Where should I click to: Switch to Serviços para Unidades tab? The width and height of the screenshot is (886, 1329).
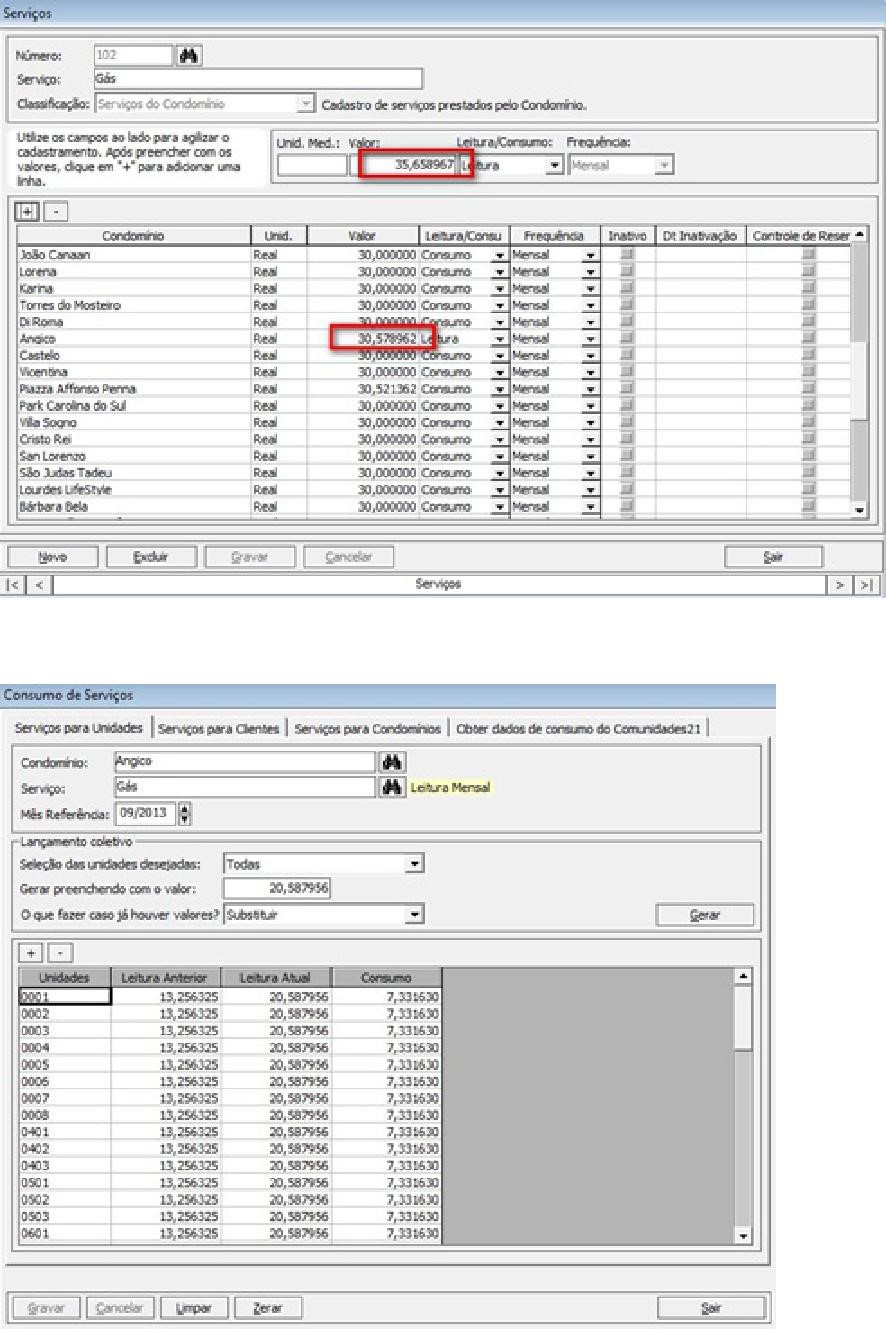coord(78,729)
